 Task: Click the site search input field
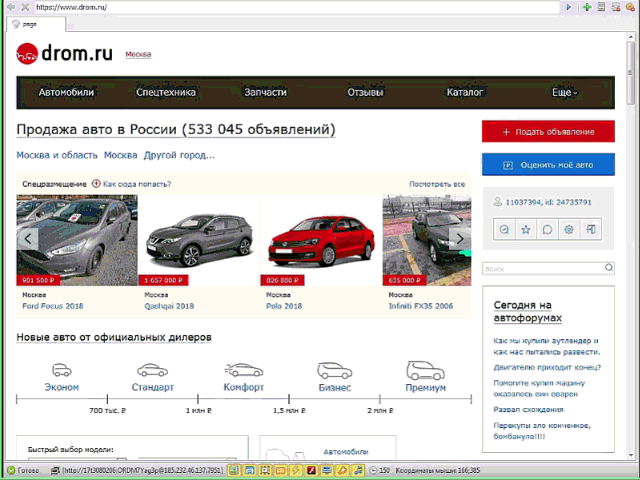tap(540, 268)
